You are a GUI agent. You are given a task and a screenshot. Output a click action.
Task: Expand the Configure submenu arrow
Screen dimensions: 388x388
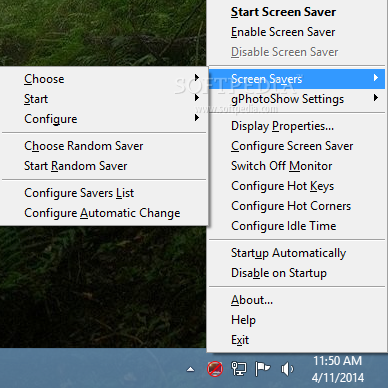point(197,118)
